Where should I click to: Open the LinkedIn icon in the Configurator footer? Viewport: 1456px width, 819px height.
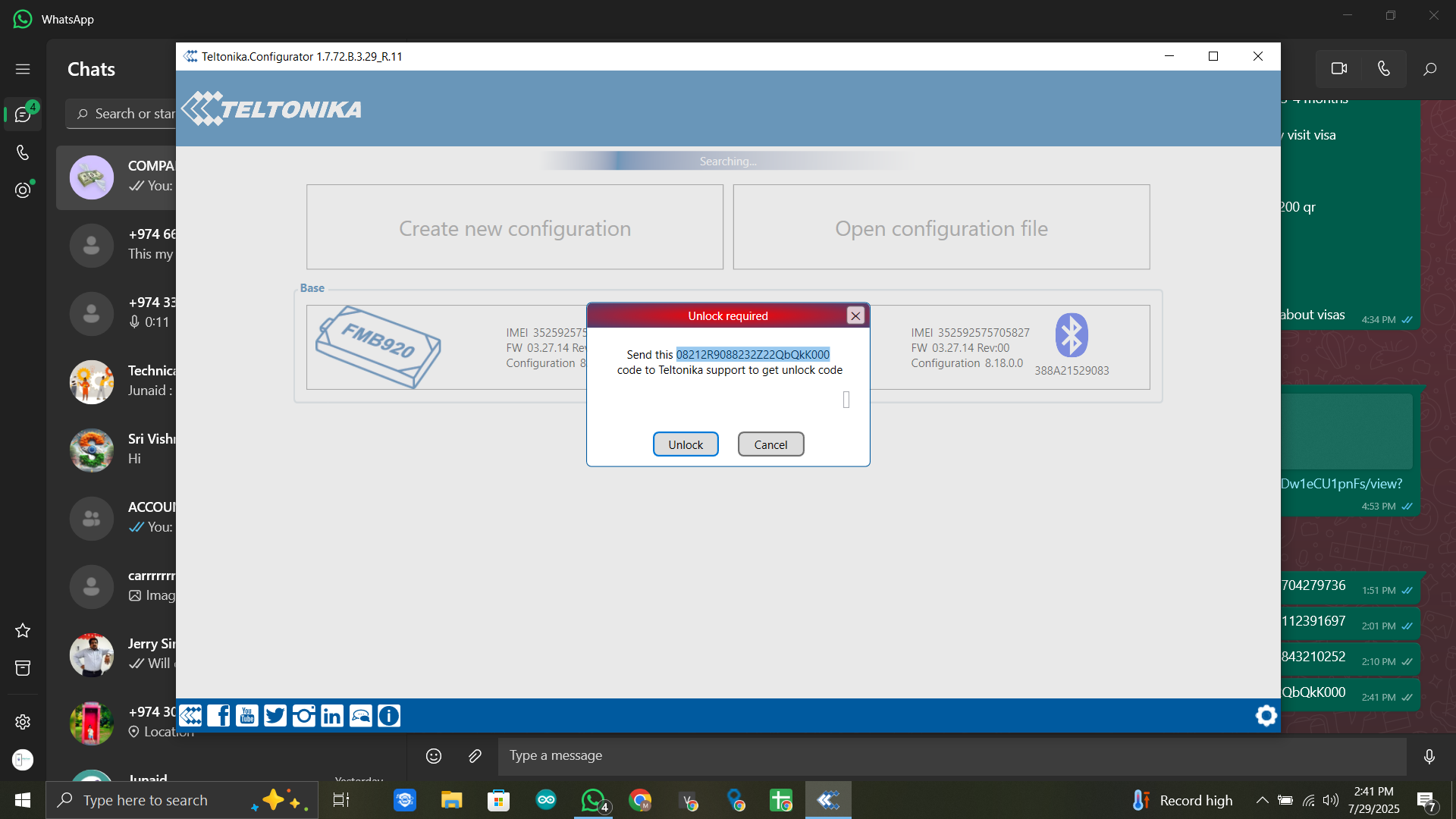point(332,716)
